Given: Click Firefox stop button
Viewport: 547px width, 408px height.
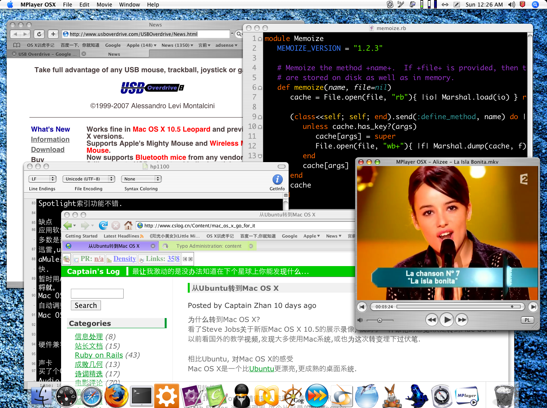Looking at the screenshot, I should tap(116, 225).
